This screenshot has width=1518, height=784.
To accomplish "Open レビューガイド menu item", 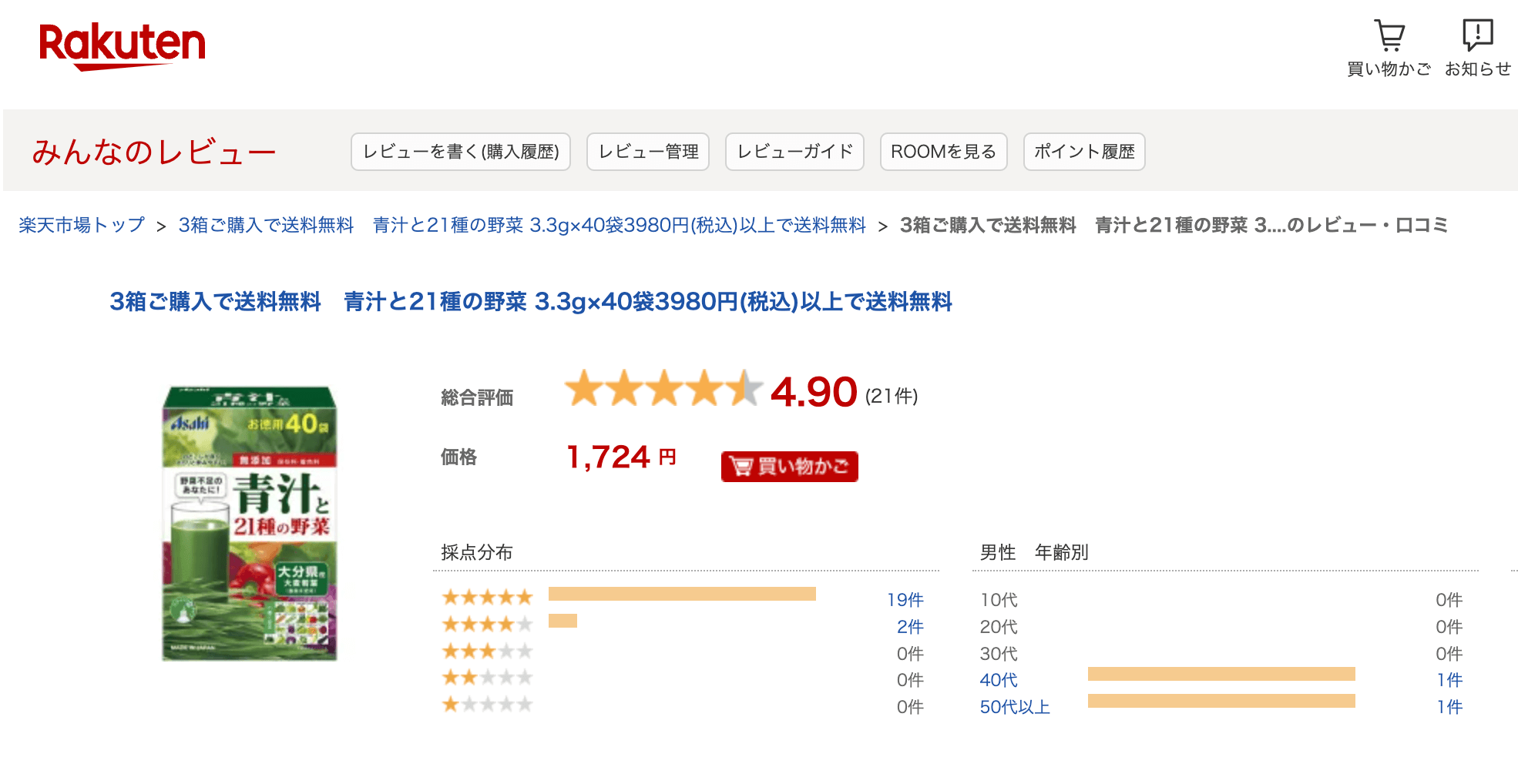I will 794,152.
